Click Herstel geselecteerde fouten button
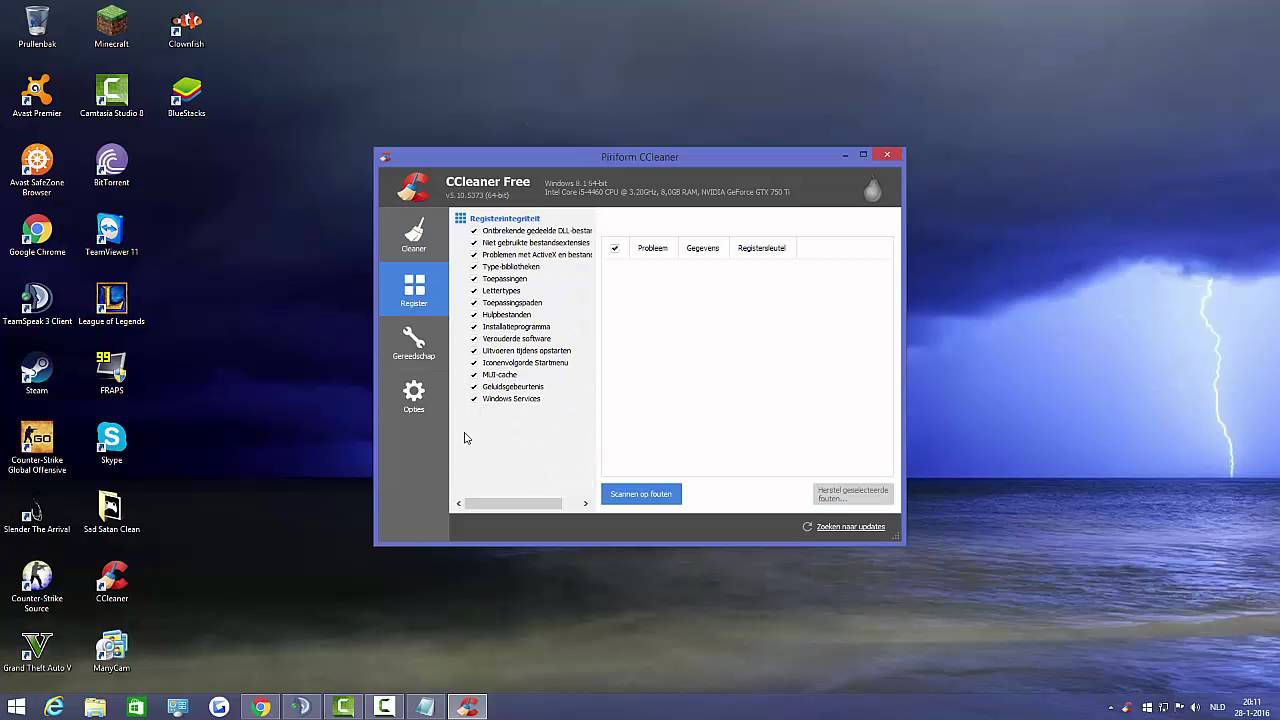The image size is (1280, 720). (853, 494)
